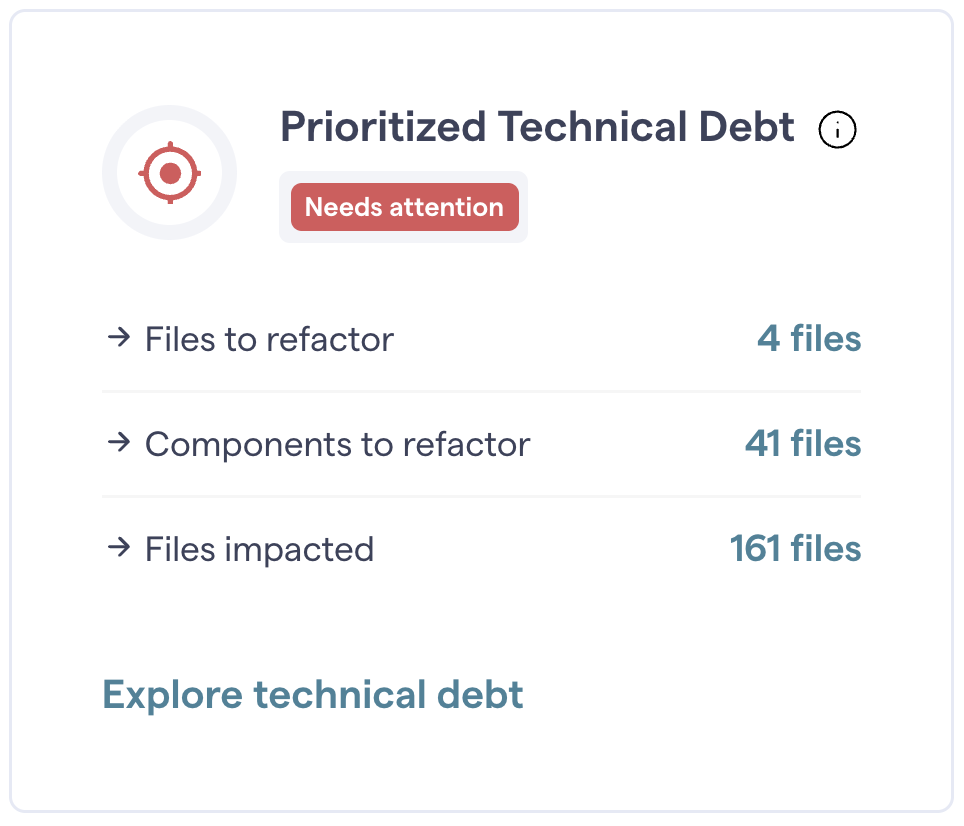Open the Explore technical debt link
Image resolution: width=964 pixels, height=826 pixels.
tap(313, 695)
